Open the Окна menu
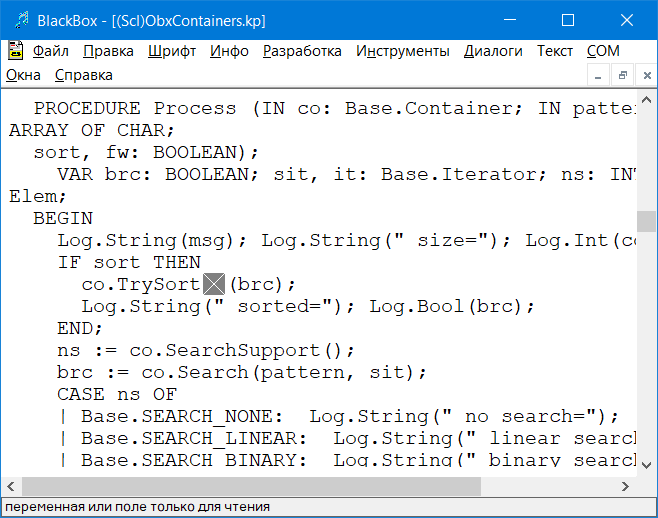Screen dimensions: 658x518 (x=24, y=75)
